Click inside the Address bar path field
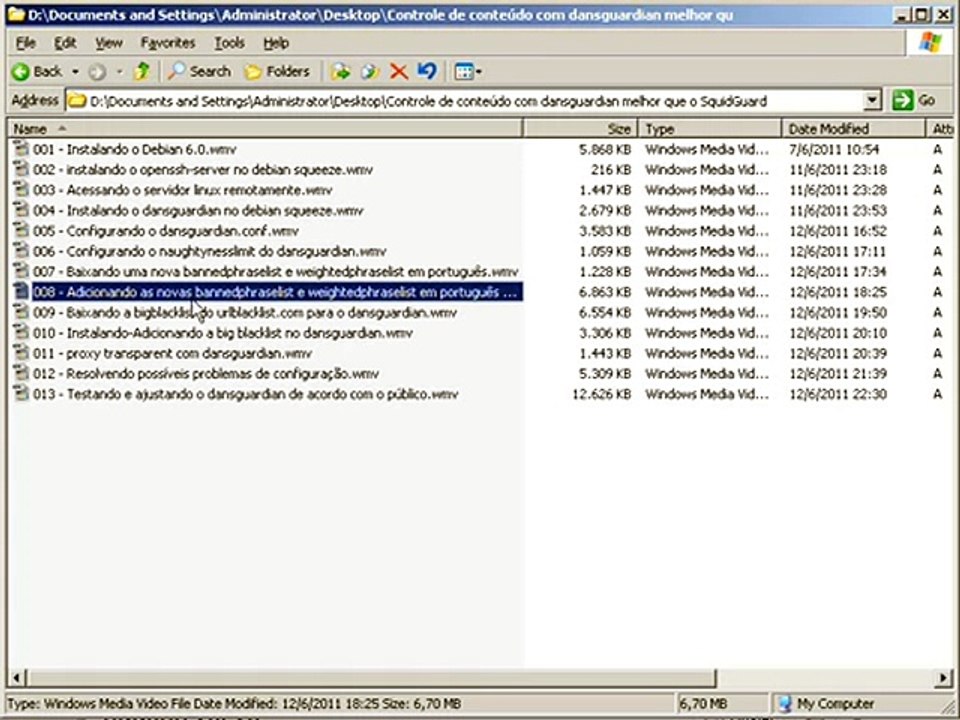960x720 pixels. pos(464,101)
